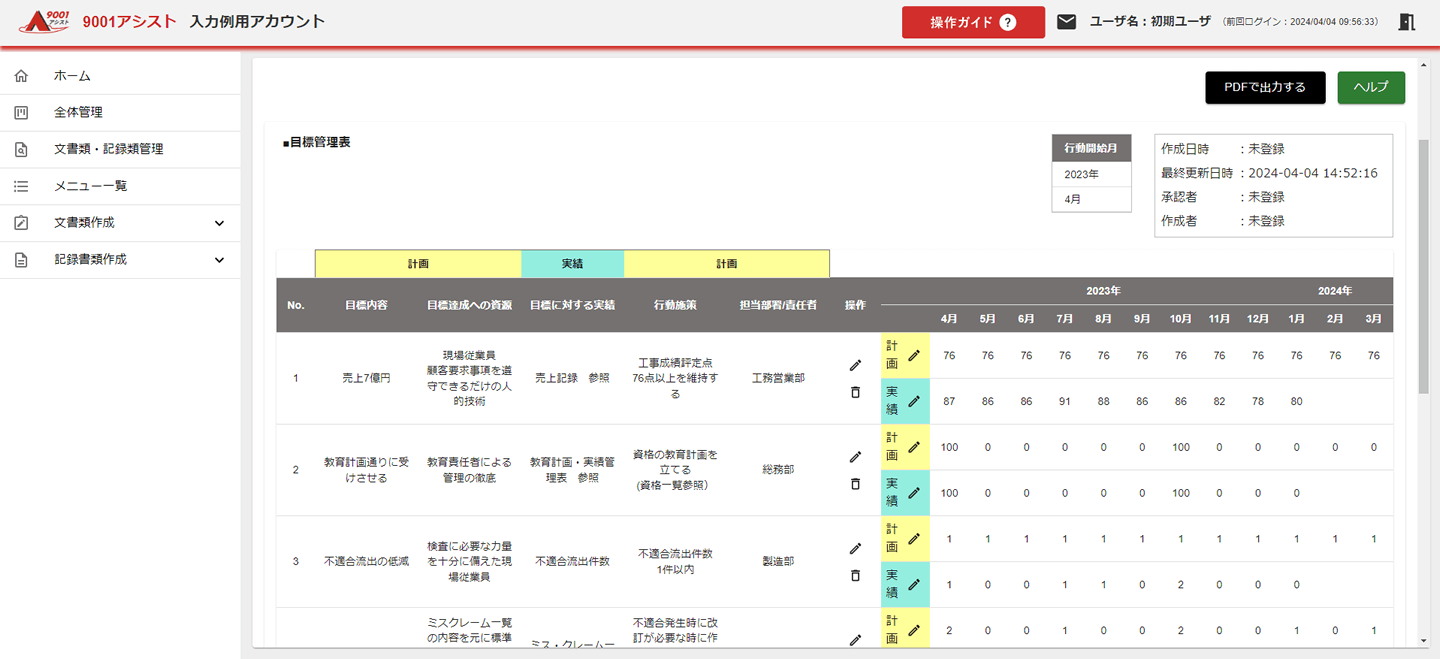Open ホーム in the sidebar
Screen dimensions: 1440x659
tap(120, 76)
